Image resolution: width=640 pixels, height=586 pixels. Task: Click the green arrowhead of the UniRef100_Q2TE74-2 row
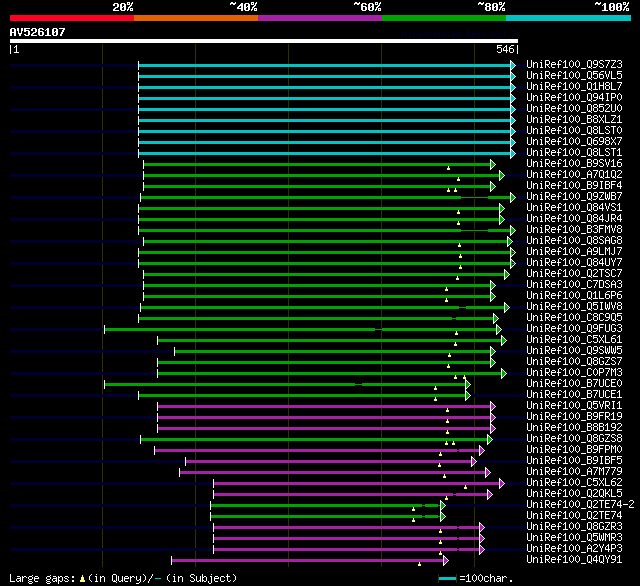tap(442, 506)
